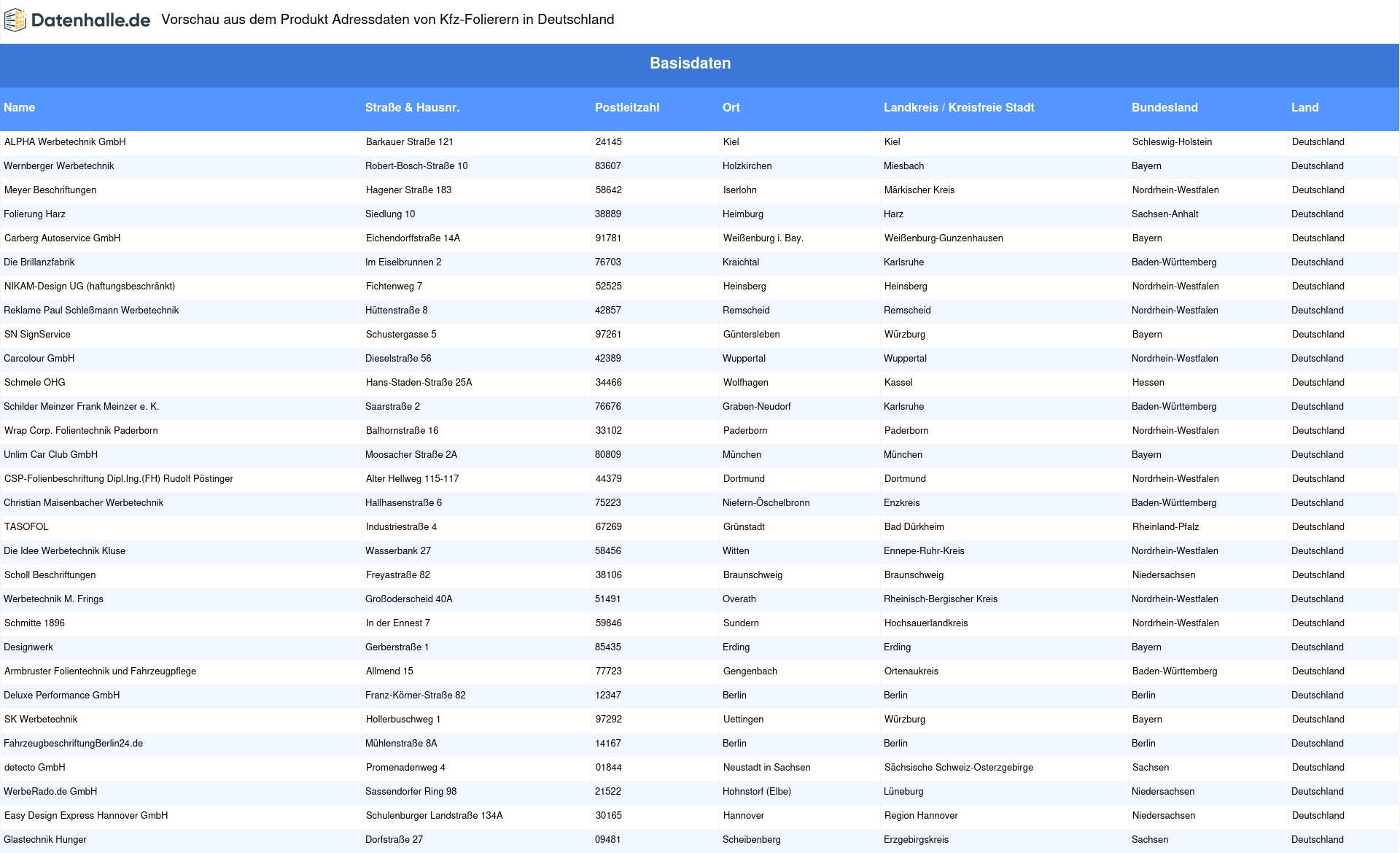Click the Folierung Harz name cell
Image resolution: width=1400 pixels, height=853 pixels.
[34, 214]
